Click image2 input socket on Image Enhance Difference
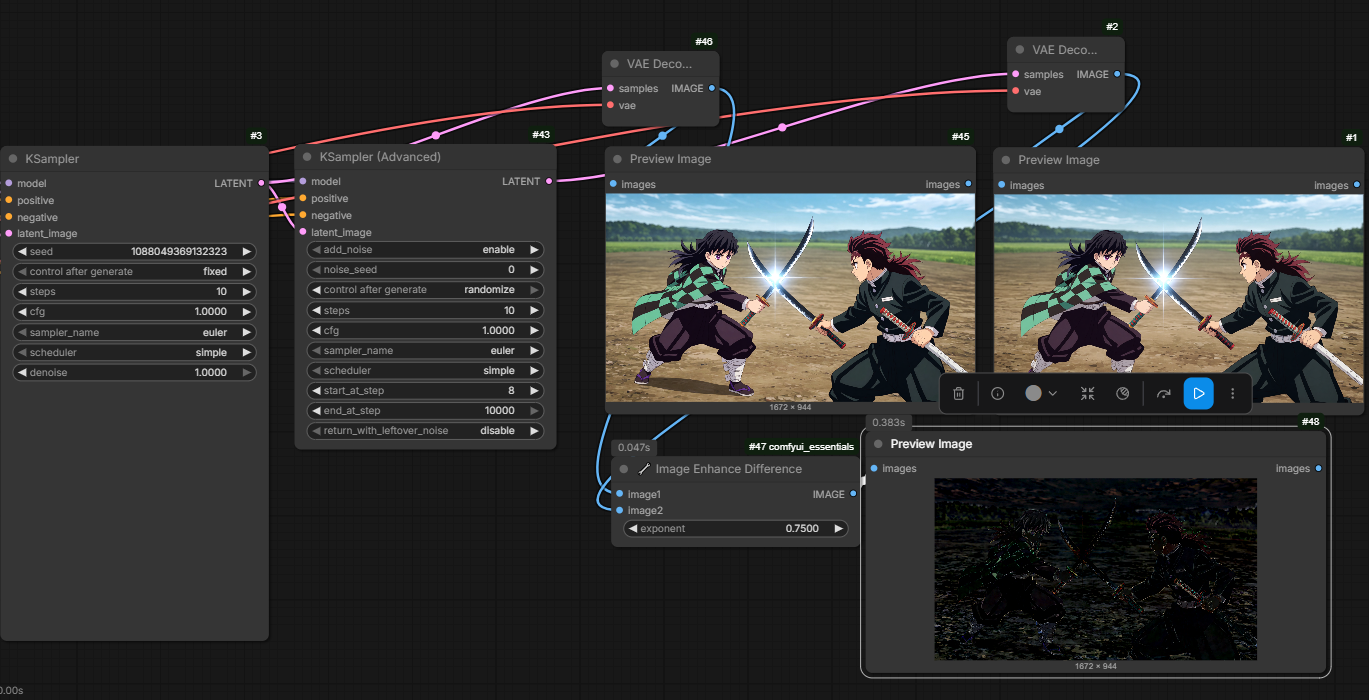Screen dimensions: 1369x700 pos(619,511)
